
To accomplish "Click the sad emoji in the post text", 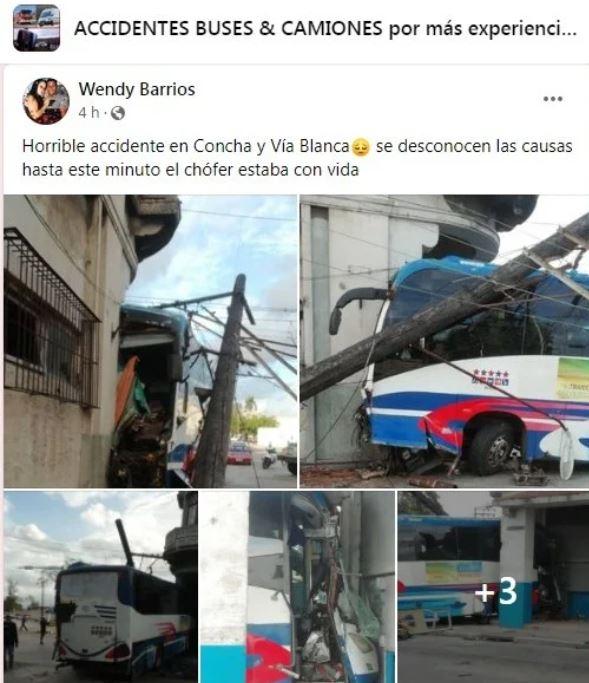I will pyautogui.click(x=361, y=147).
